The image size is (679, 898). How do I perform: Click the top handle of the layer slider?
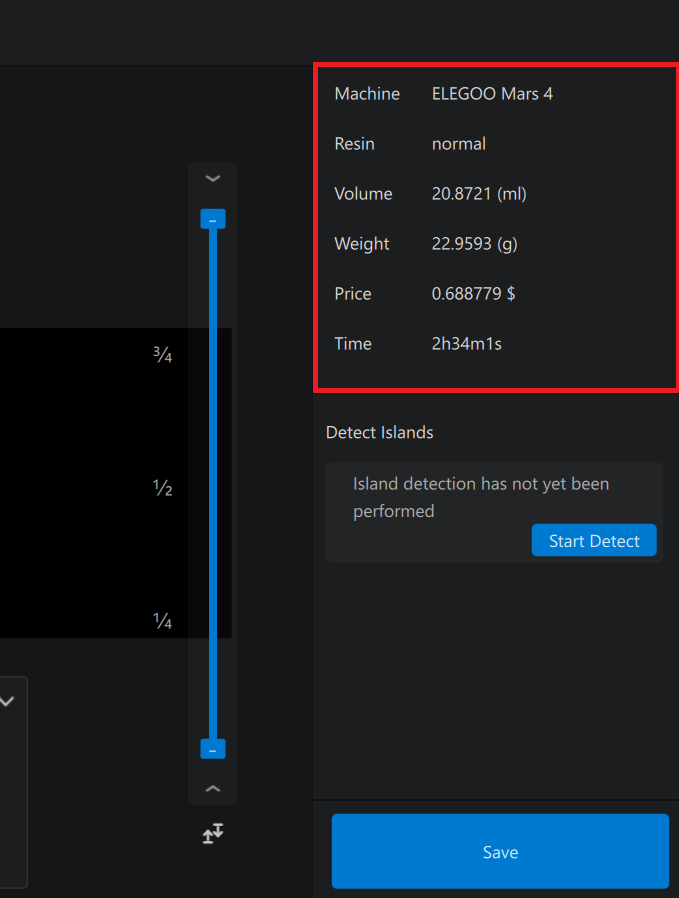[213, 219]
